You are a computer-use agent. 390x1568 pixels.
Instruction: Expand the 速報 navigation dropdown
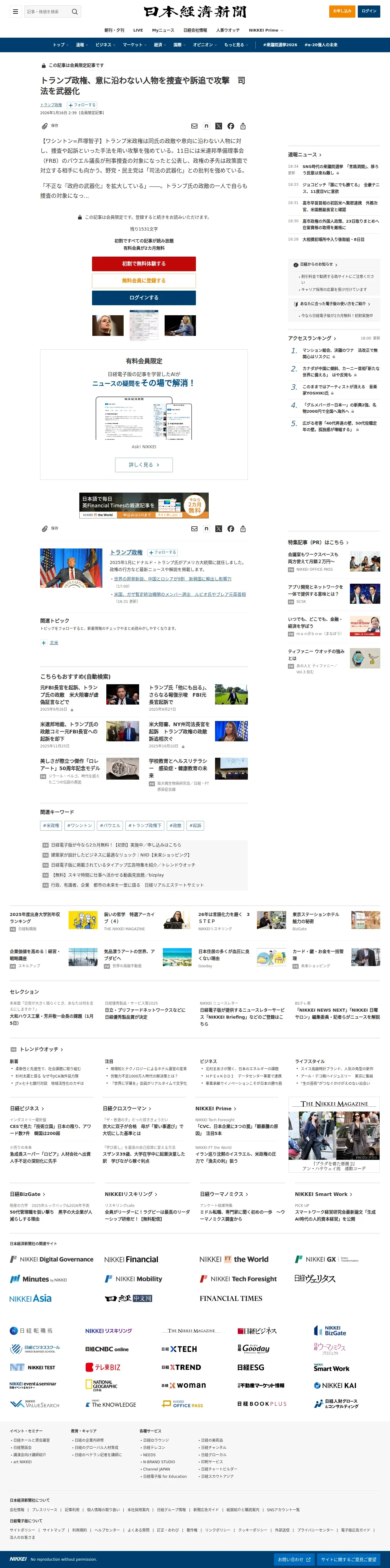pos(81,44)
